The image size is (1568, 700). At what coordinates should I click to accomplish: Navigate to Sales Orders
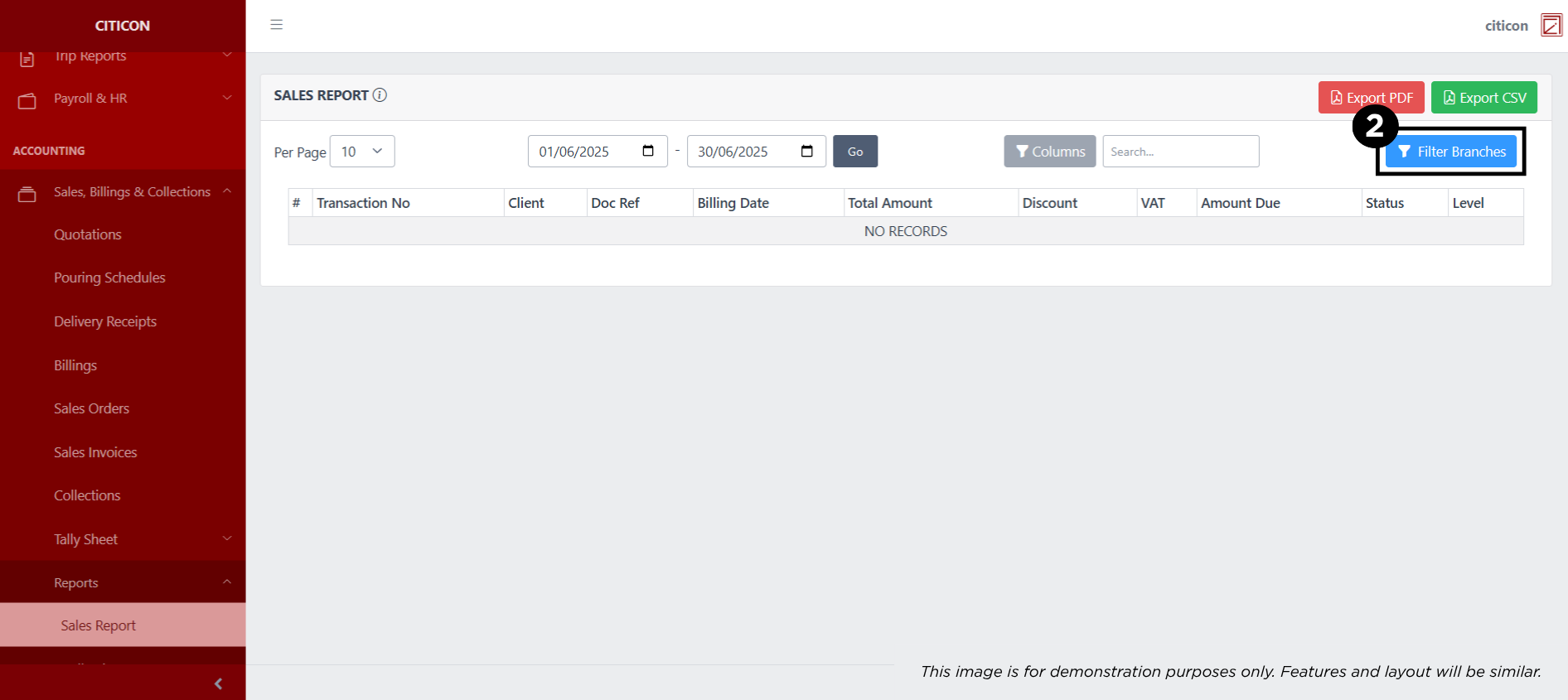tap(92, 408)
